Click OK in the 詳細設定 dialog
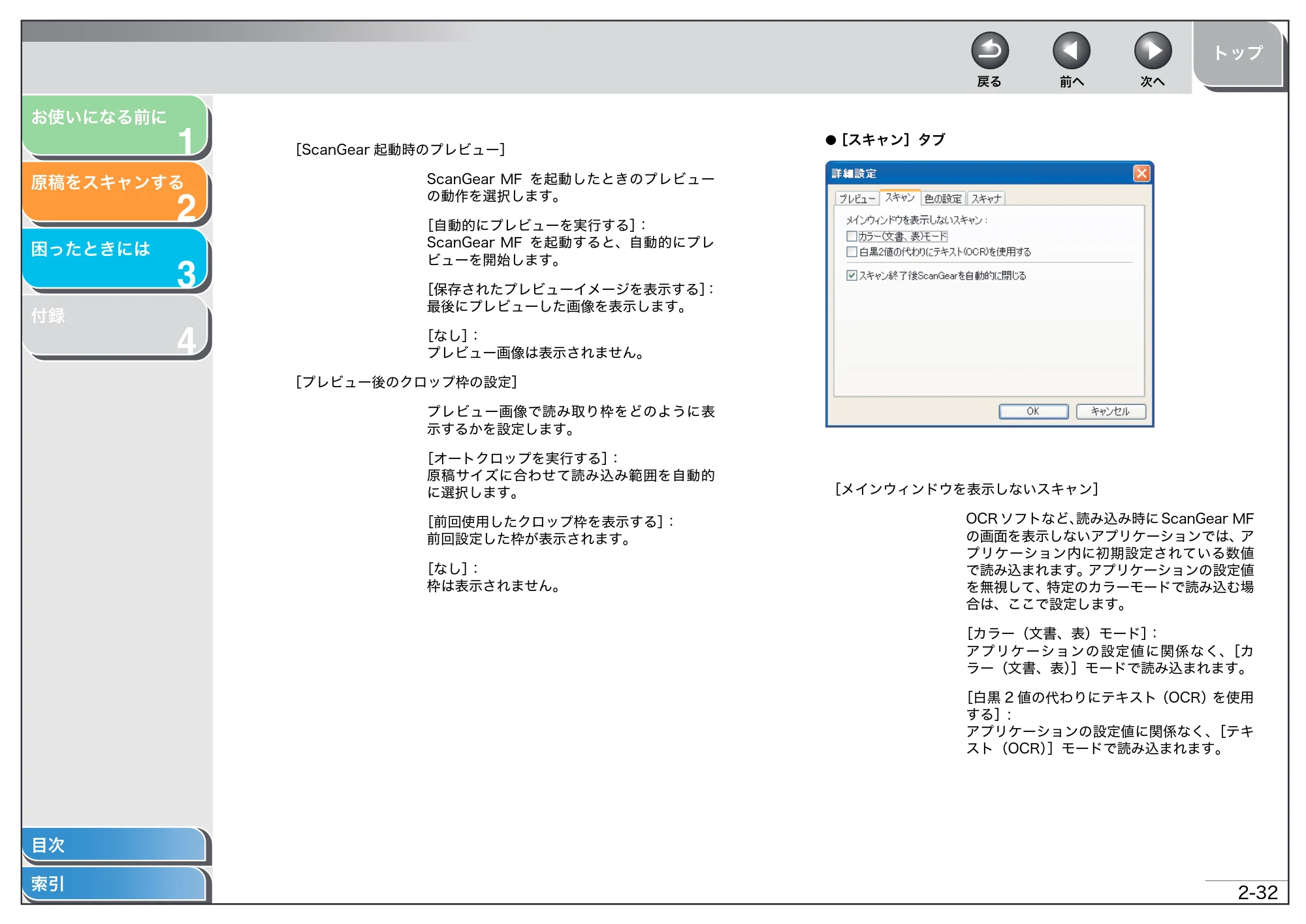The width and height of the screenshot is (1306, 924). click(1033, 411)
